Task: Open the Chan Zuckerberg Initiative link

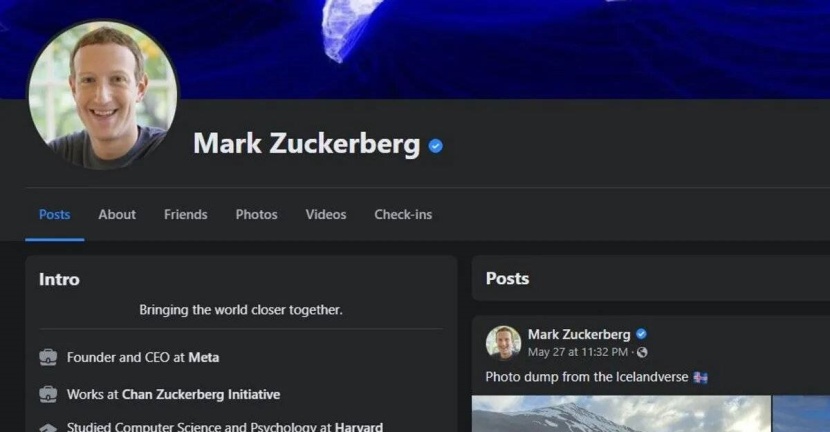Action: [x=201, y=394]
